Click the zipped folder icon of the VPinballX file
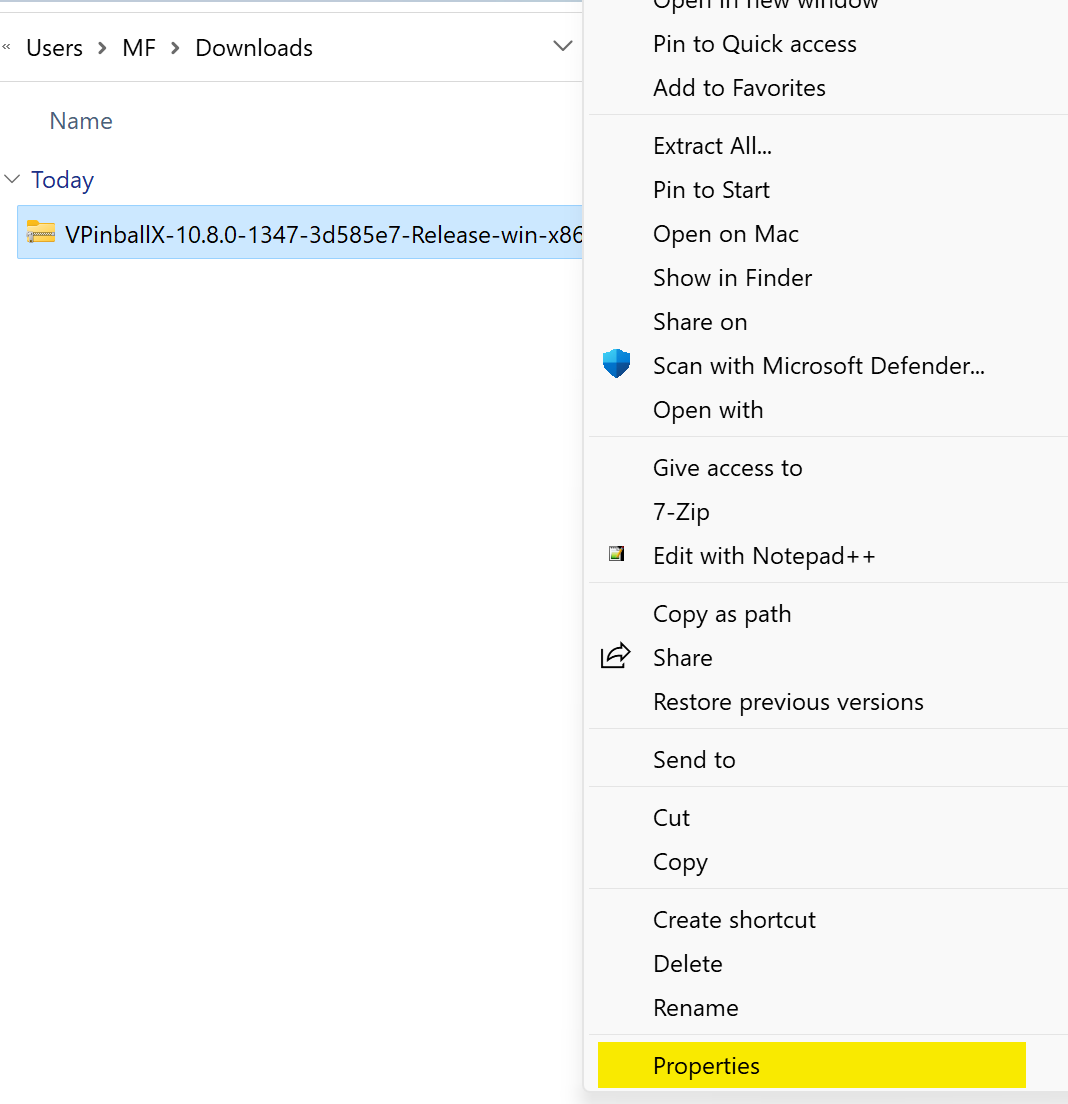The height and width of the screenshot is (1104, 1068). (x=40, y=231)
